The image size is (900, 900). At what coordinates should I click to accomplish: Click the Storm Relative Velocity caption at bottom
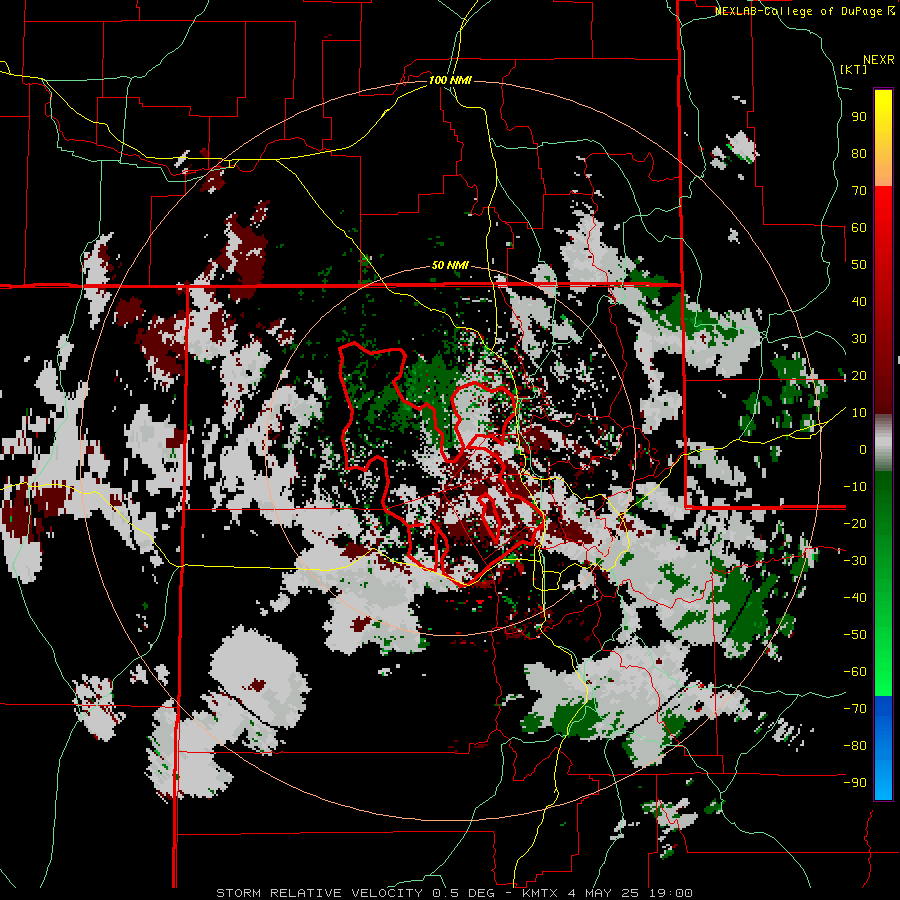click(454, 893)
